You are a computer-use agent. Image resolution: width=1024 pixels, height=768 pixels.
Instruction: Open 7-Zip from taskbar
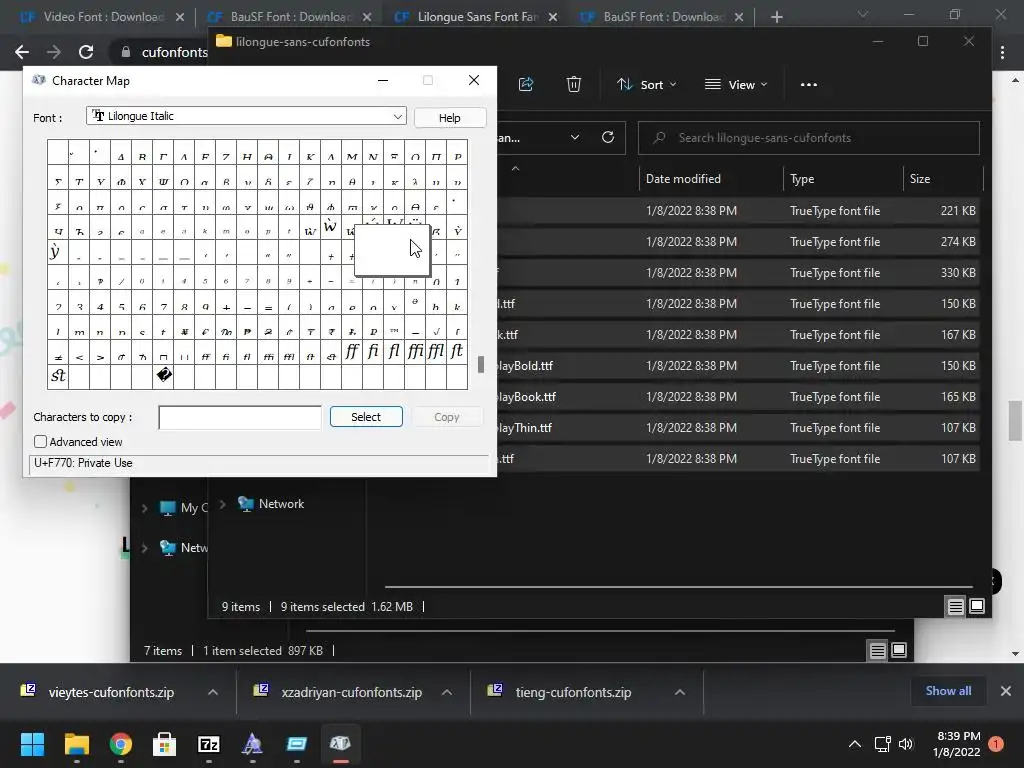208,744
